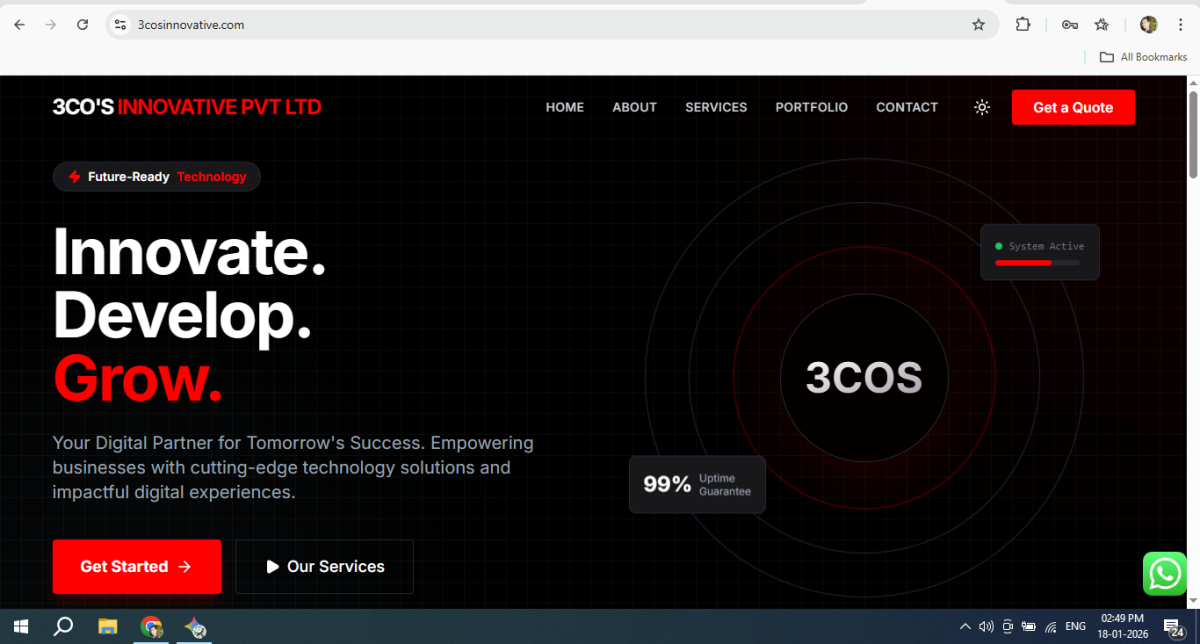Screen dimensions: 1200x644
Task: Open the password manager key icon
Action: coord(1069,25)
